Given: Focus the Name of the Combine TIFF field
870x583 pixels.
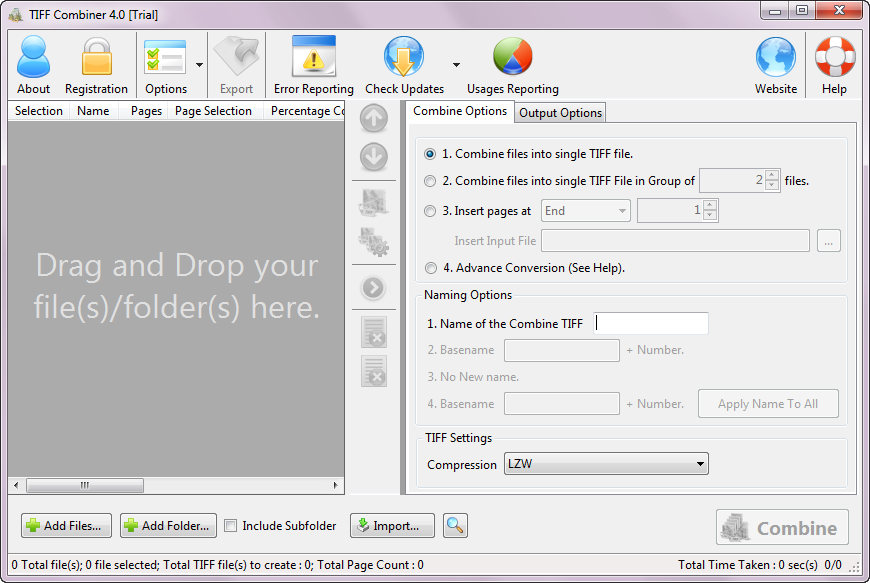Looking at the screenshot, I should pos(650,323).
